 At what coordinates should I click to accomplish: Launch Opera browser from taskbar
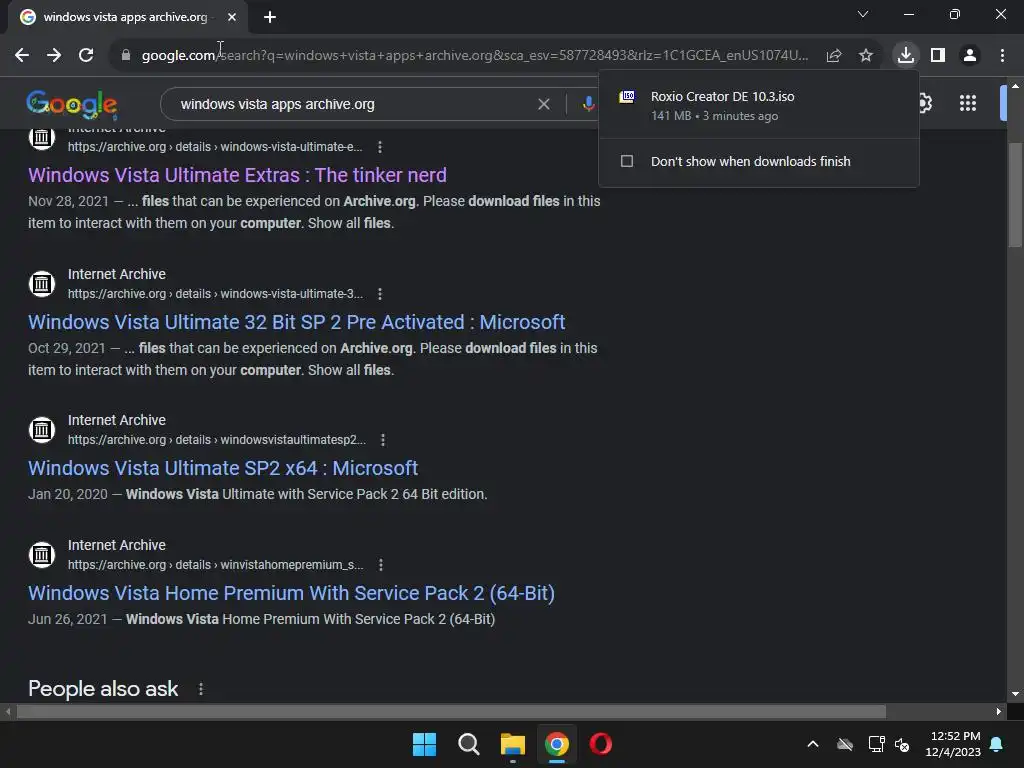[601, 744]
